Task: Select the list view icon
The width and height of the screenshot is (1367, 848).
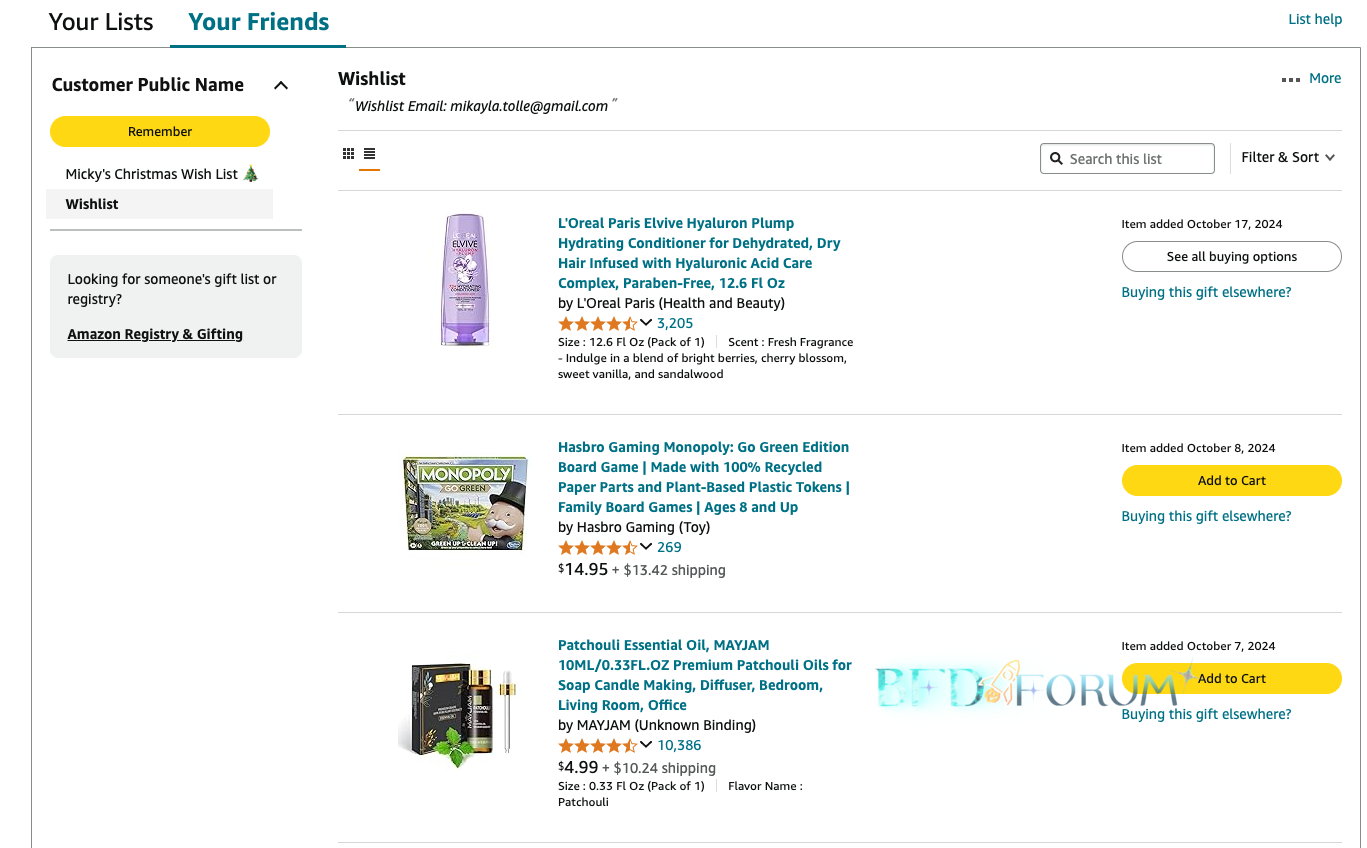Action: (369, 153)
